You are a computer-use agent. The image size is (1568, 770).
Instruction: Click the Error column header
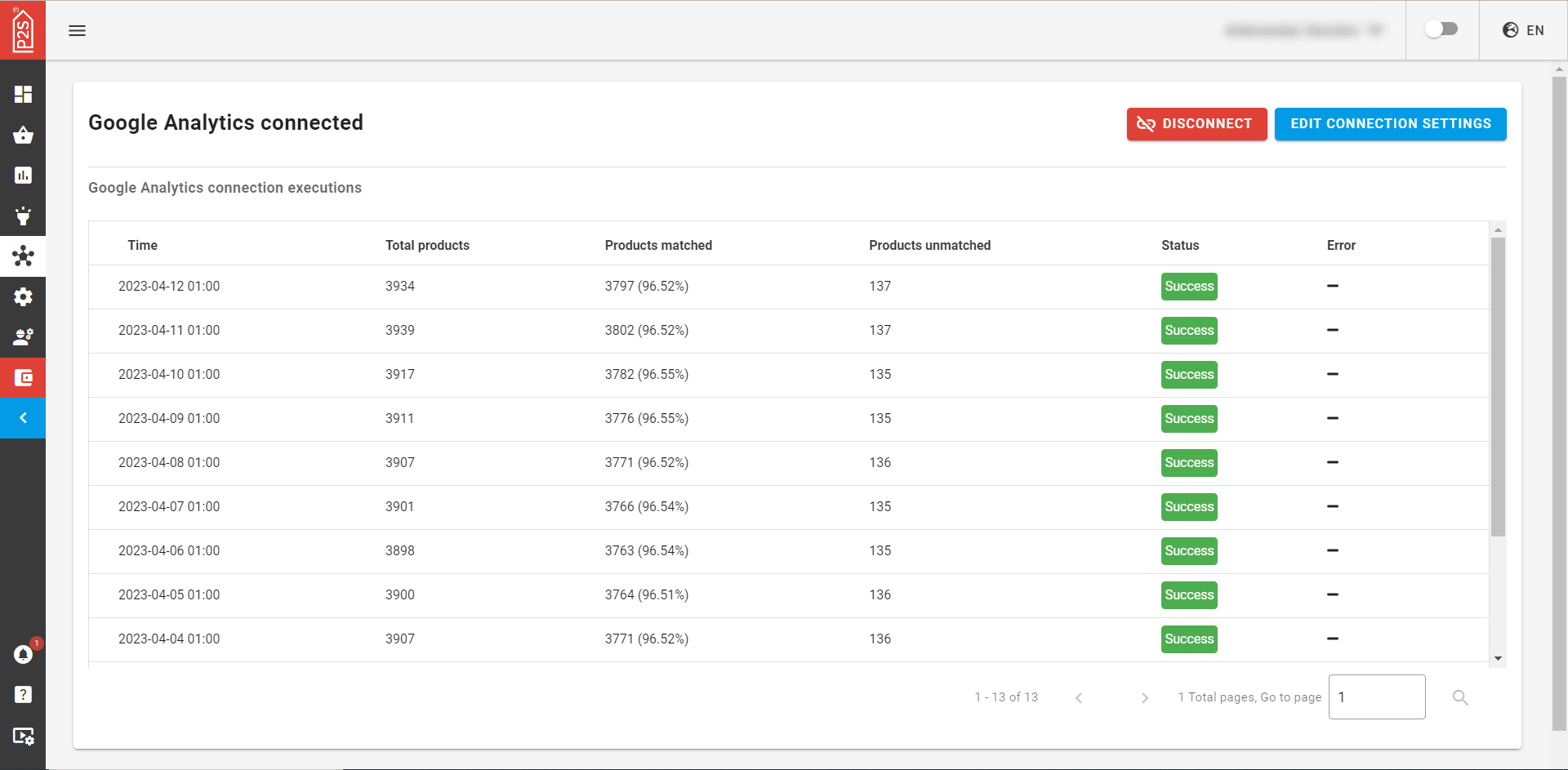(1341, 245)
